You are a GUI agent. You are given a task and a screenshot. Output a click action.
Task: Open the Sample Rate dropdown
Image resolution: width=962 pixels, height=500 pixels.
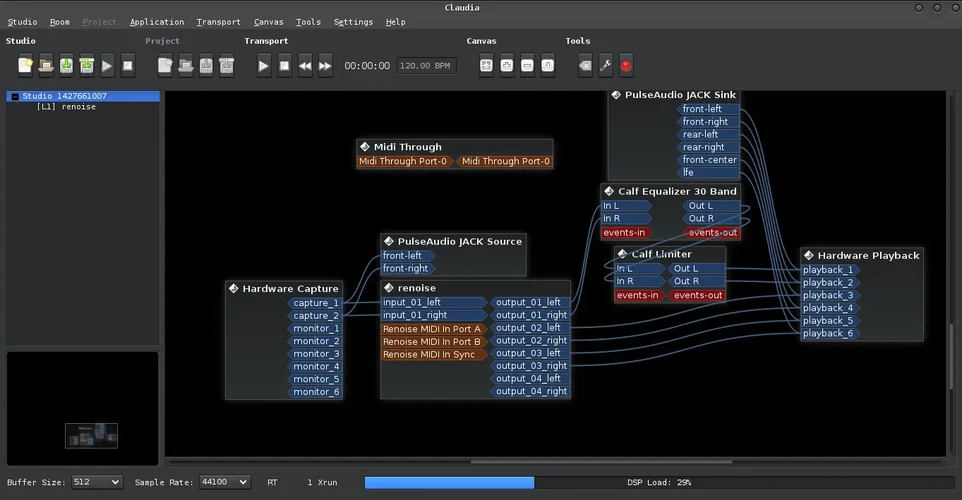(224, 482)
